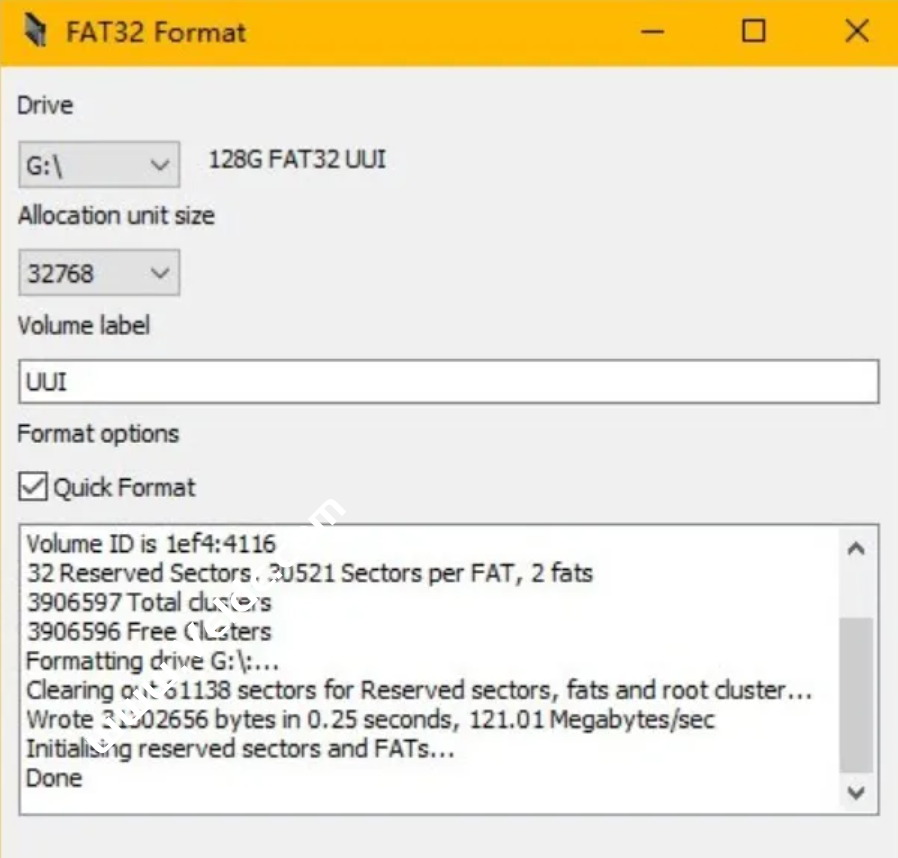898x858 pixels.
Task: Click the Format options section label
Action: (x=98, y=433)
